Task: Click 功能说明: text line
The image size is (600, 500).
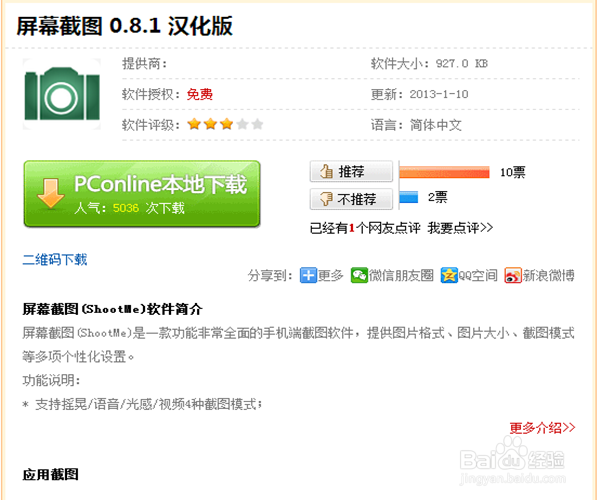Action: pyautogui.click(x=51, y=380)
